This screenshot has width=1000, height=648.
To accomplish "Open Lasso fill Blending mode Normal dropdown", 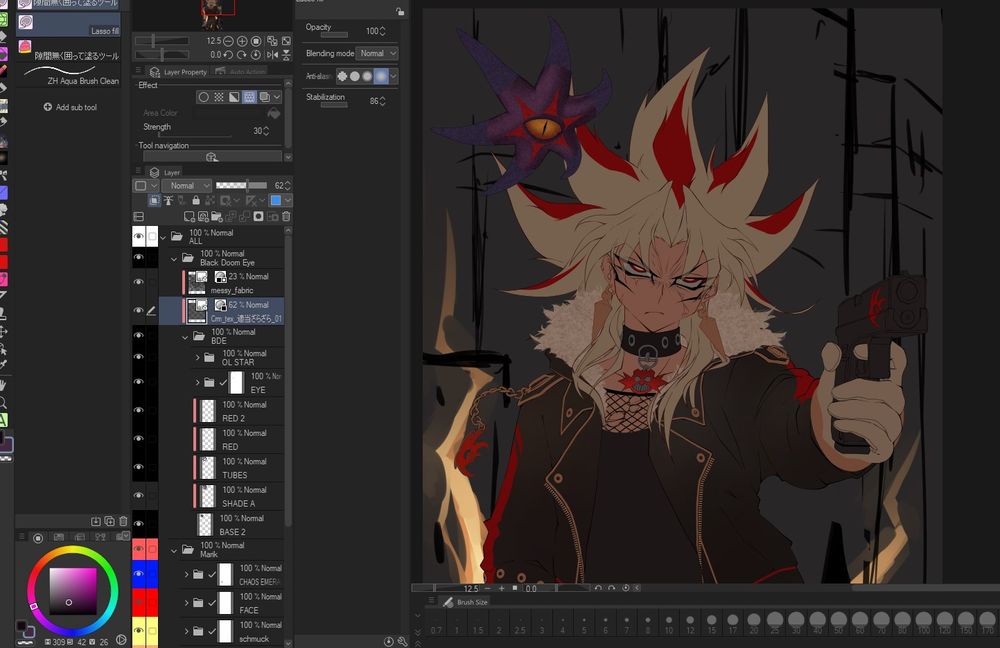I will 376,54.
